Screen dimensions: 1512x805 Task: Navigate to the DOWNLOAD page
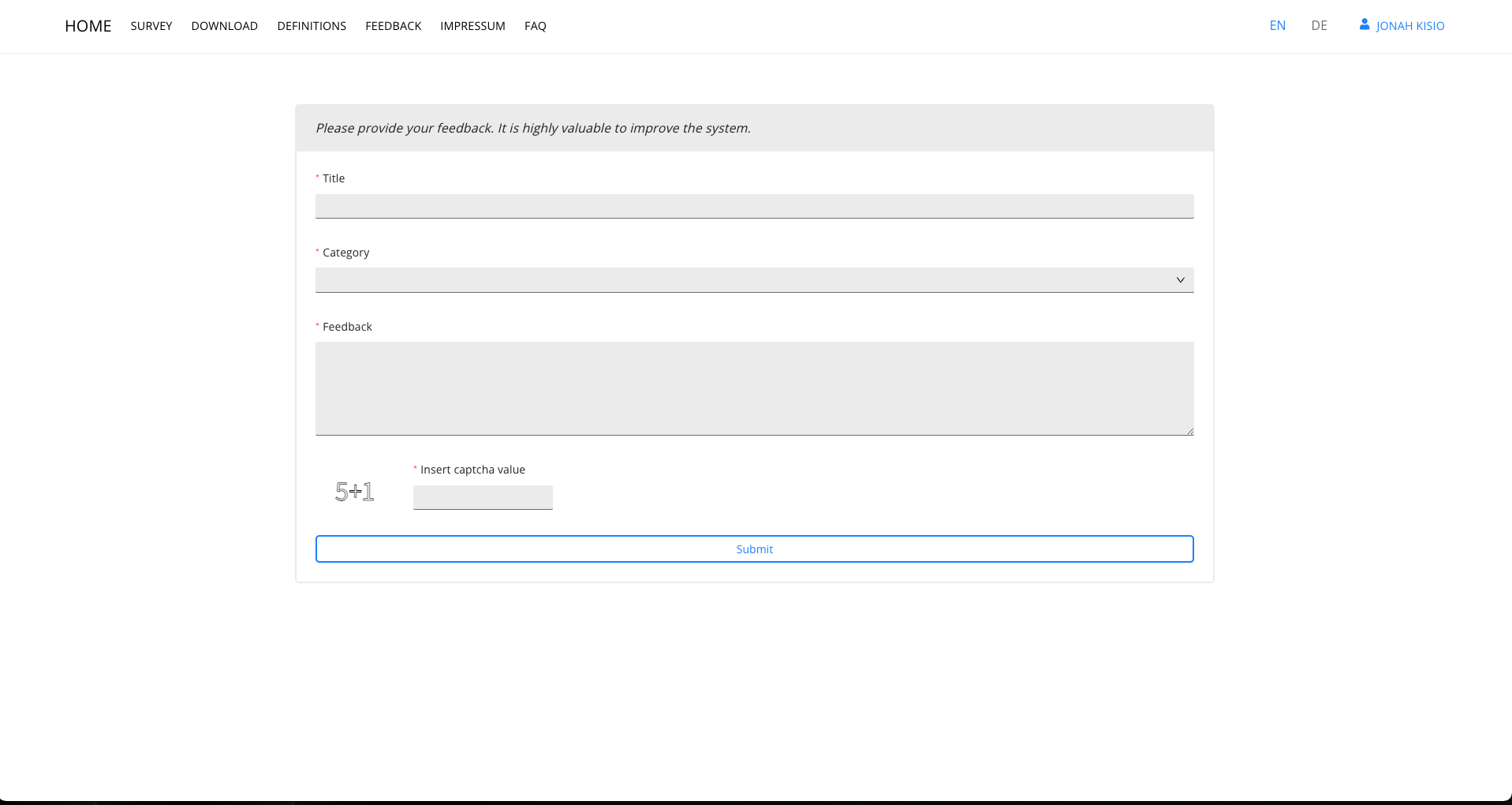(x=224, y=26)
